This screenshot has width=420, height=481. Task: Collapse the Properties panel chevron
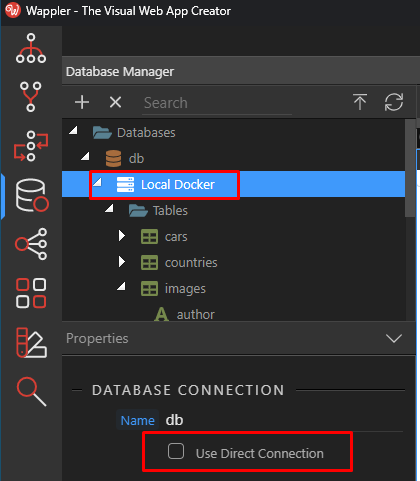tap(394, 338)
